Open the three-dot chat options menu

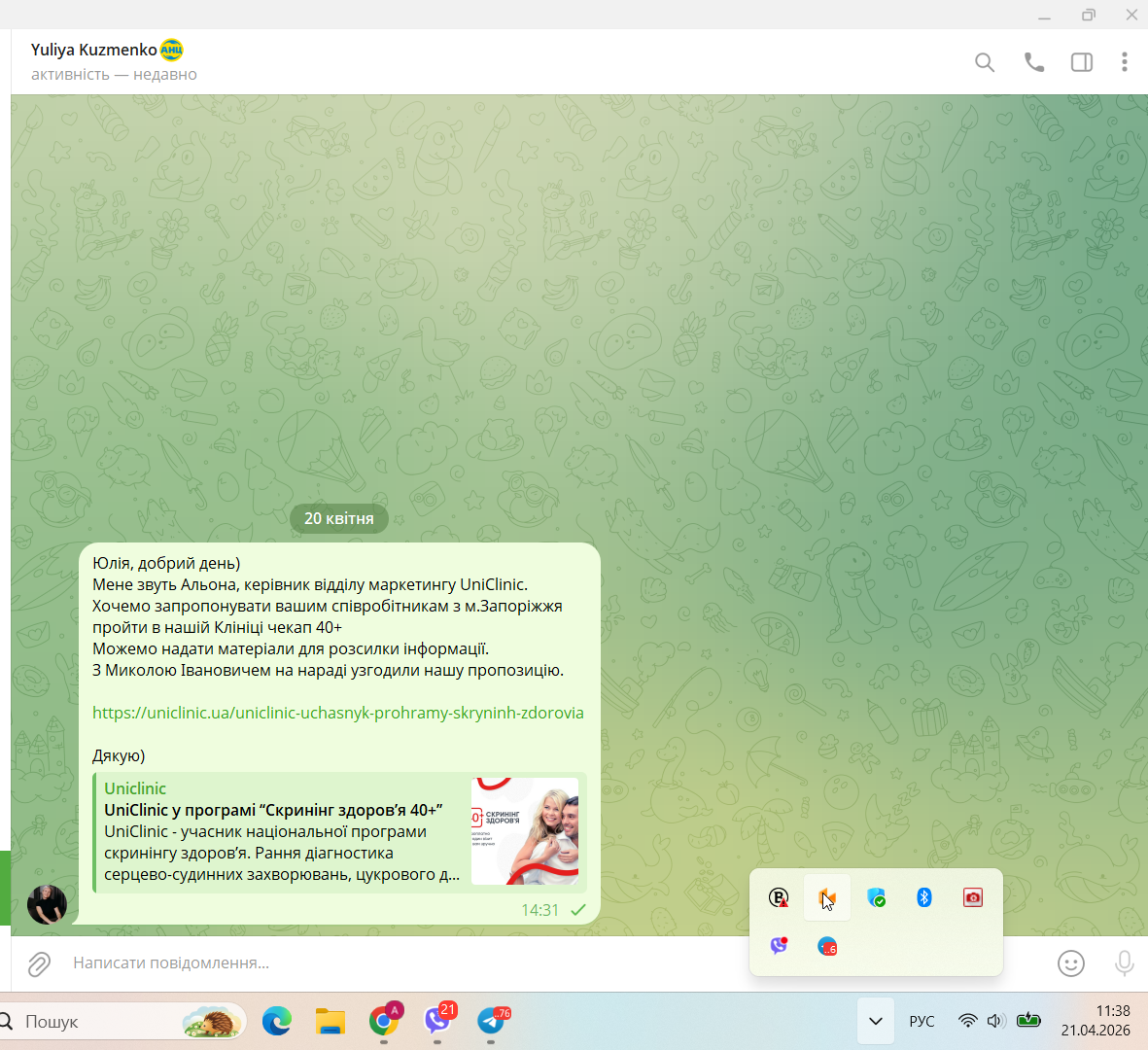(x=1124, y=62)
